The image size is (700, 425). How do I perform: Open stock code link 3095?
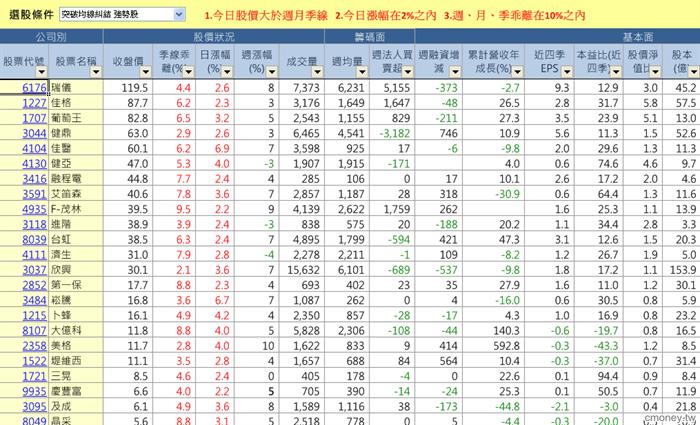[34, 406]
